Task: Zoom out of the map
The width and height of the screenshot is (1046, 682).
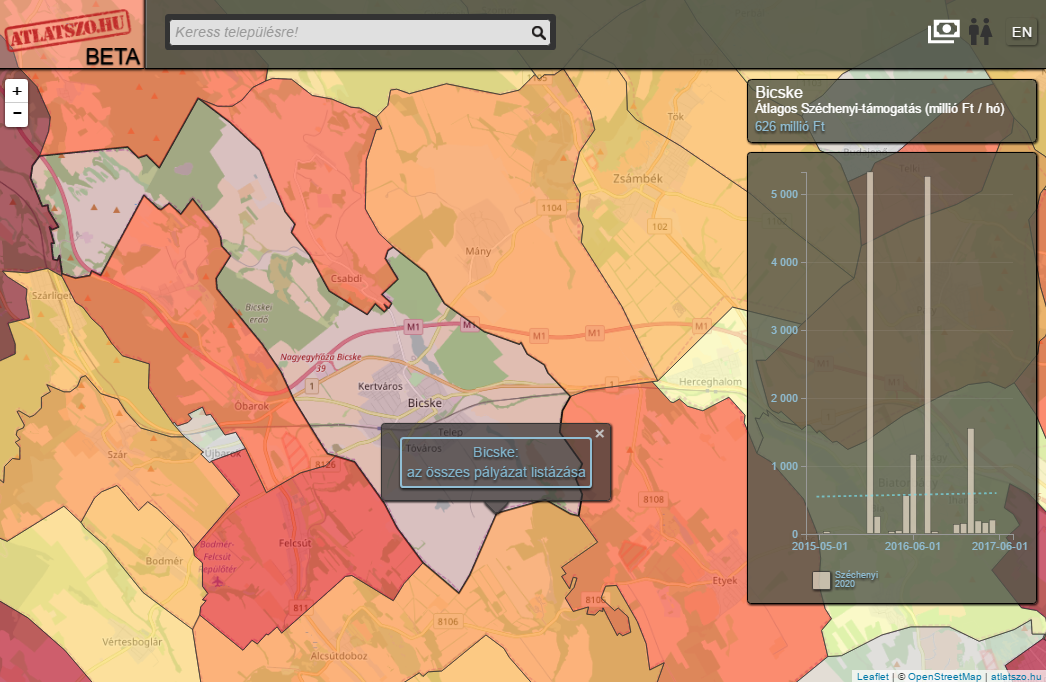Action: point(17,114)
